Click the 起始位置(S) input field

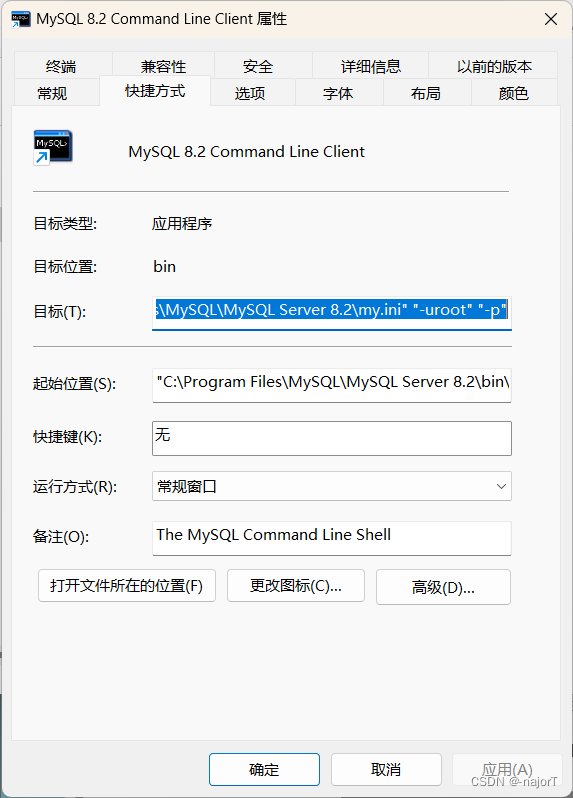[x=332, y=385]
